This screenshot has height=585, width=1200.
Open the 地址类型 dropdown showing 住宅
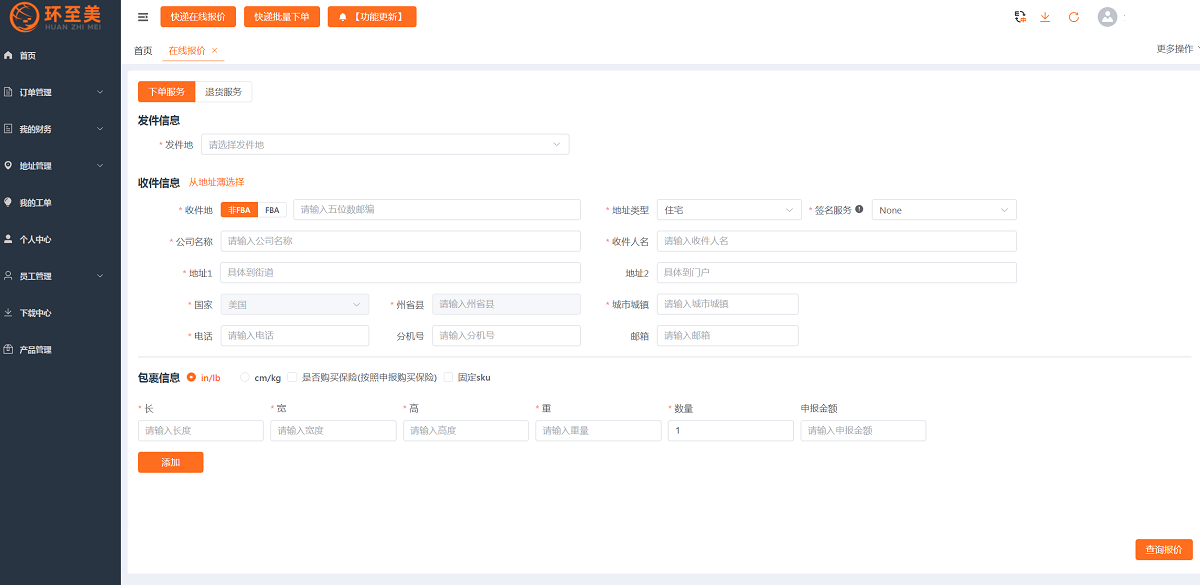point(729,210)
